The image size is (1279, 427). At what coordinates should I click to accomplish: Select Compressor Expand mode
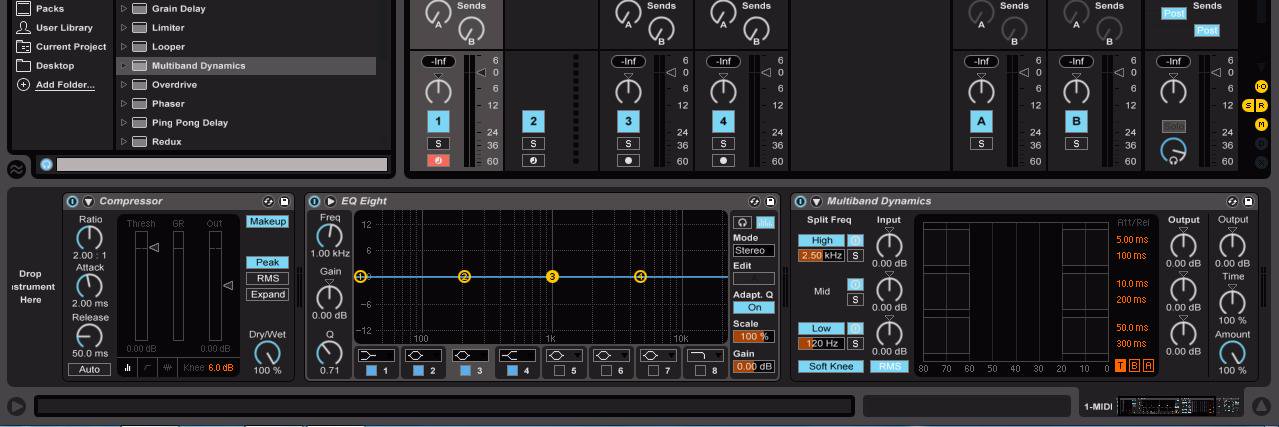pos(267,294)
